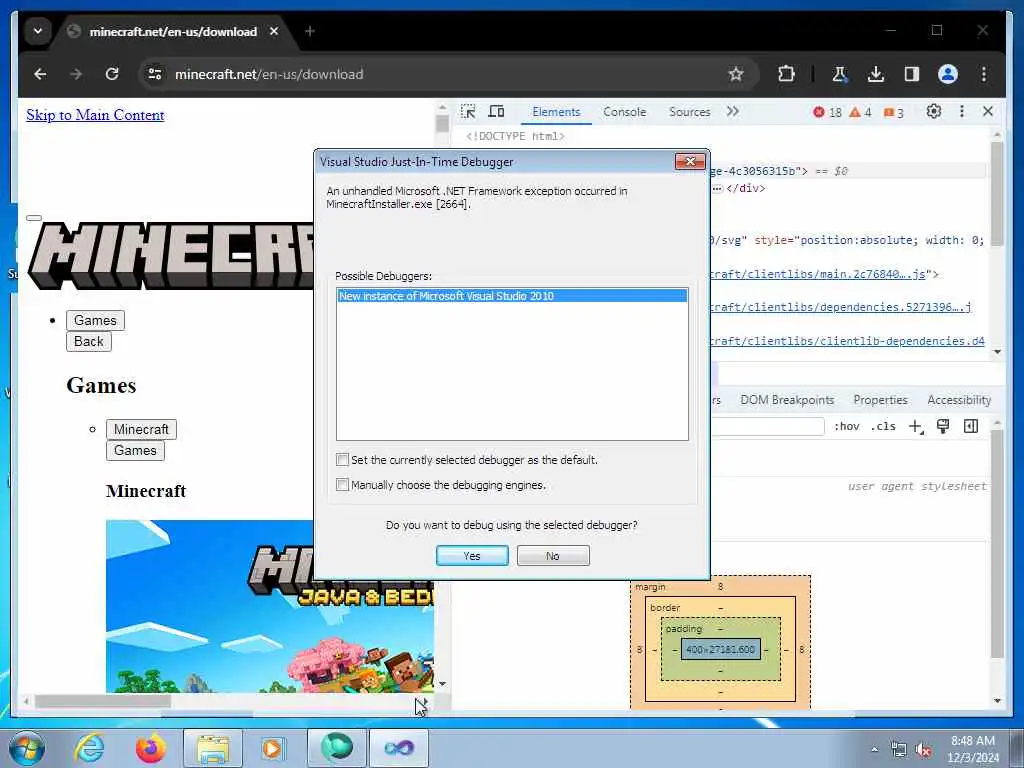The width and height of the screenshot is (1024, 768).
Task: Select 'New instance of Microsoft Visual Studio 2010'
Action: coord(512,296)
